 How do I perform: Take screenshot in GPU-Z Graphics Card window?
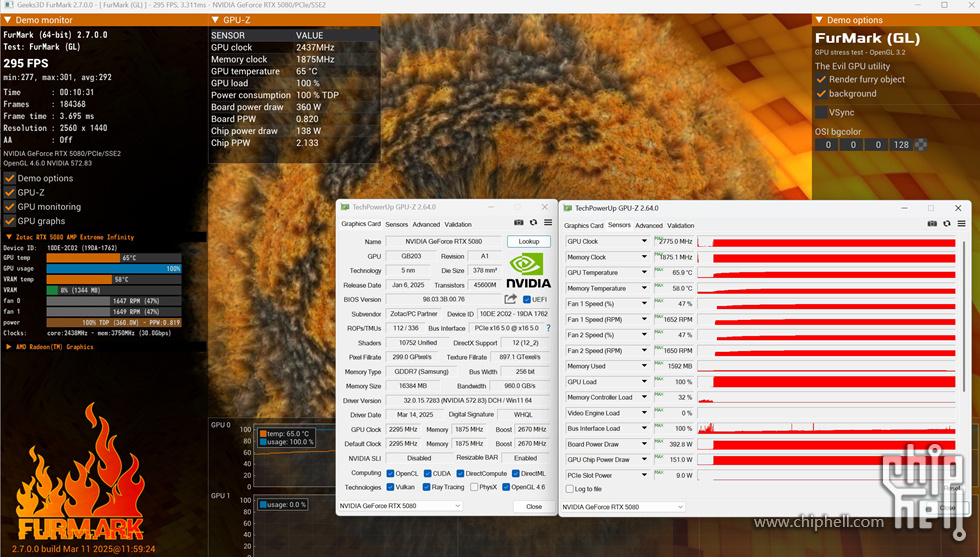[x=519, y=223]
